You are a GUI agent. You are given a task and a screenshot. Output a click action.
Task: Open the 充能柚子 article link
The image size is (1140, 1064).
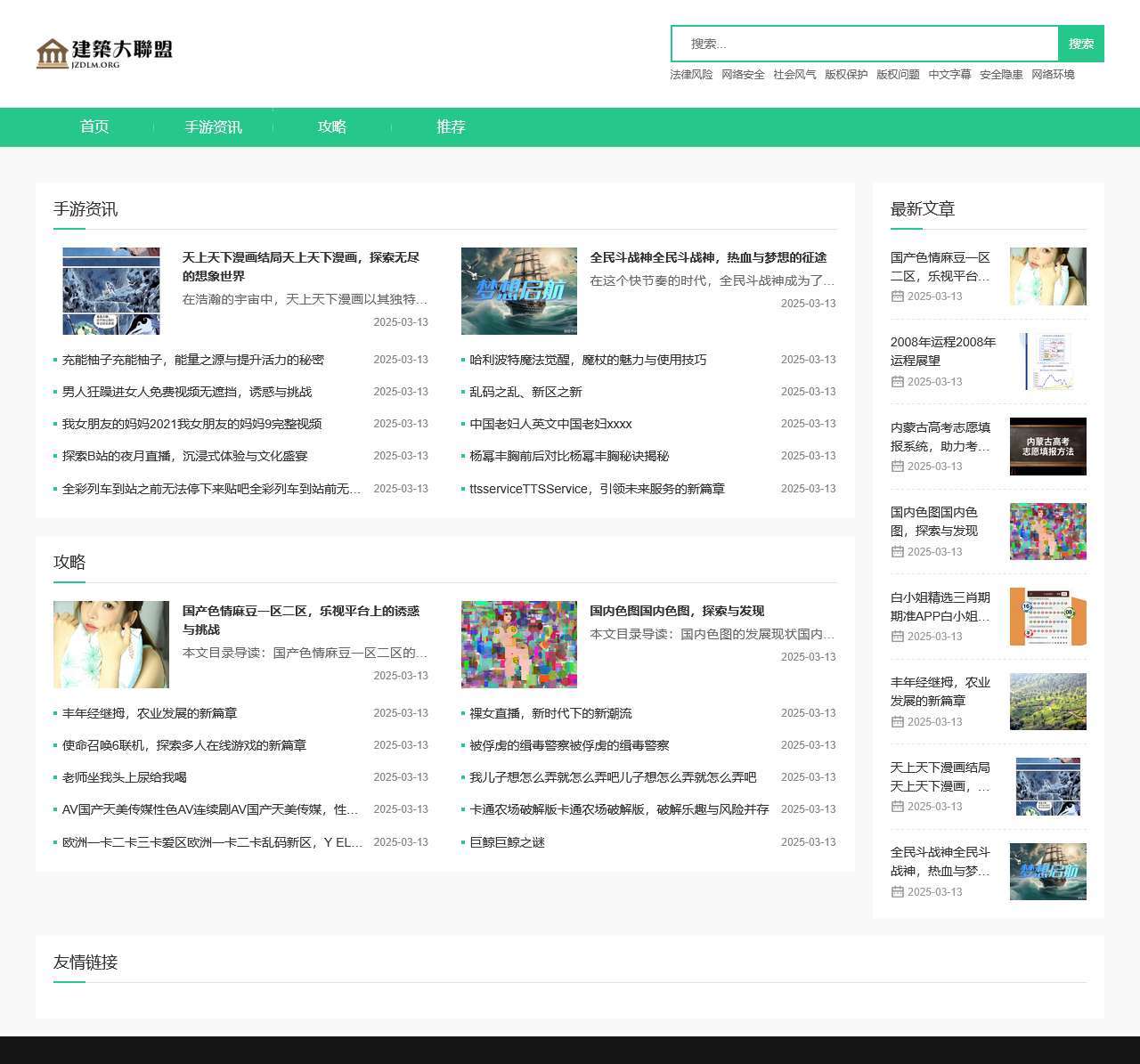coord(192,360)
